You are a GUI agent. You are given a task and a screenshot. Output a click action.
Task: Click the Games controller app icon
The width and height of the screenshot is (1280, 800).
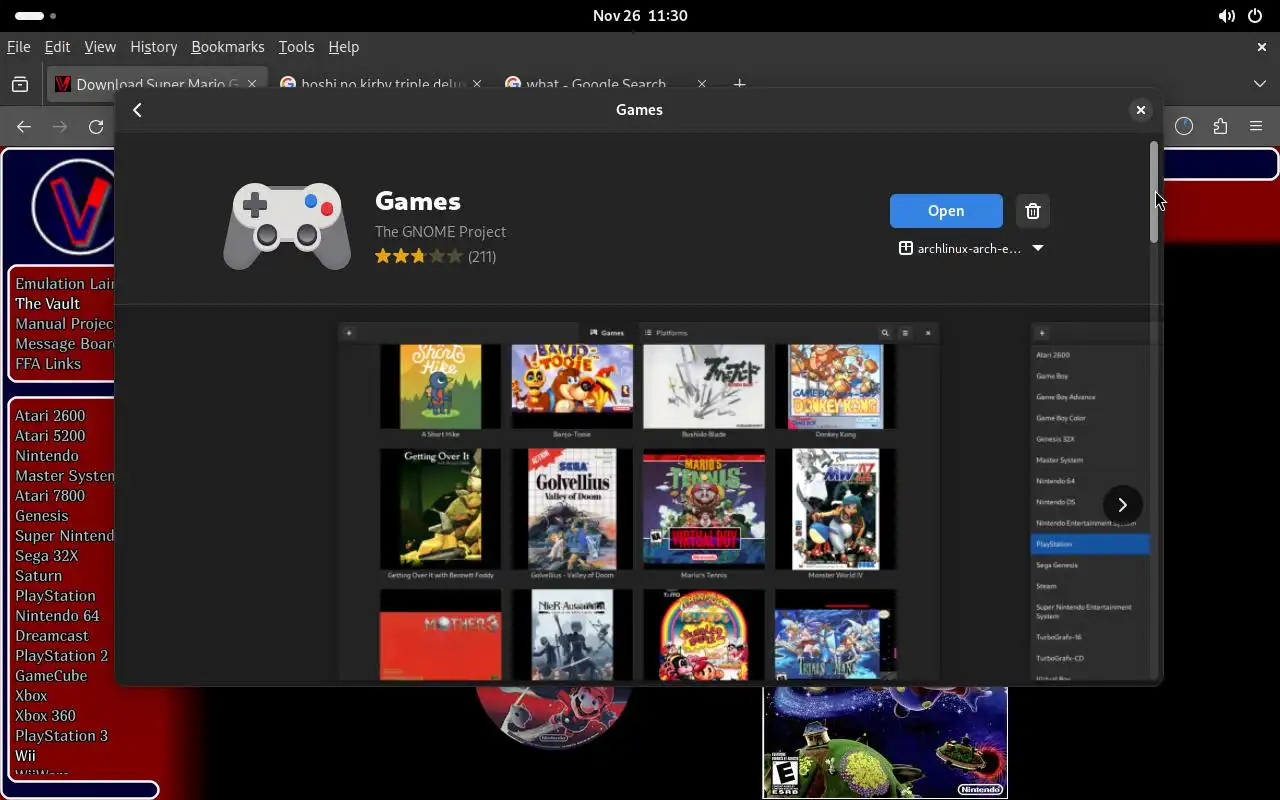pyautogui.click(x=287, y=226)
